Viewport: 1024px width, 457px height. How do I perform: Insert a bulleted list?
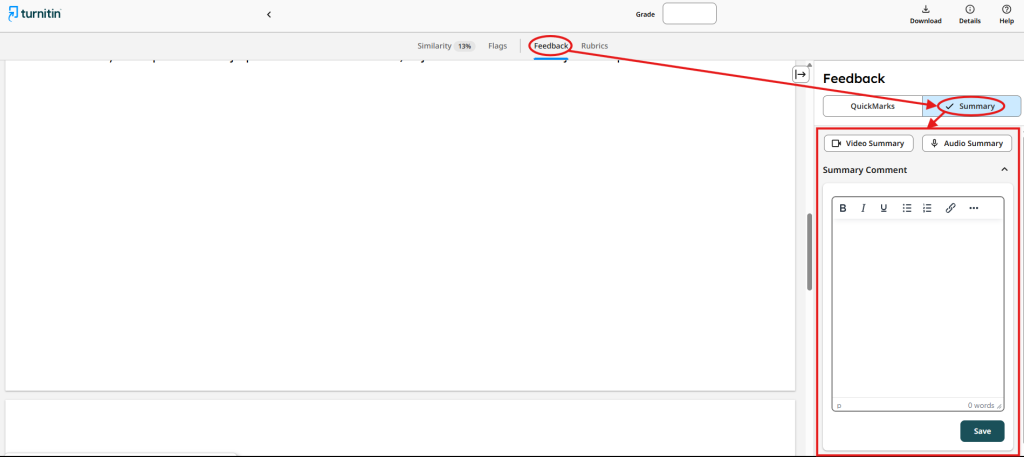(x=906, y=208)
